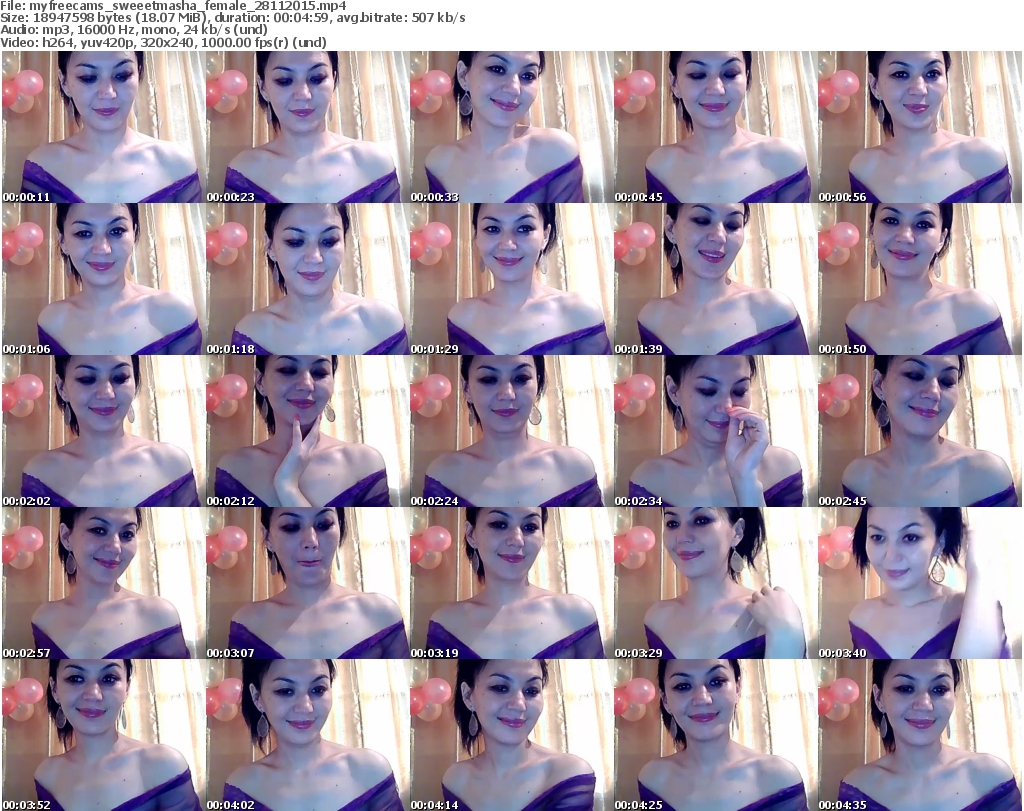The width and height of the screenshot is (1024, 811).
Task: Pick the thumbnail frame at 00:02:02
Action: click(x=104, y=431)
